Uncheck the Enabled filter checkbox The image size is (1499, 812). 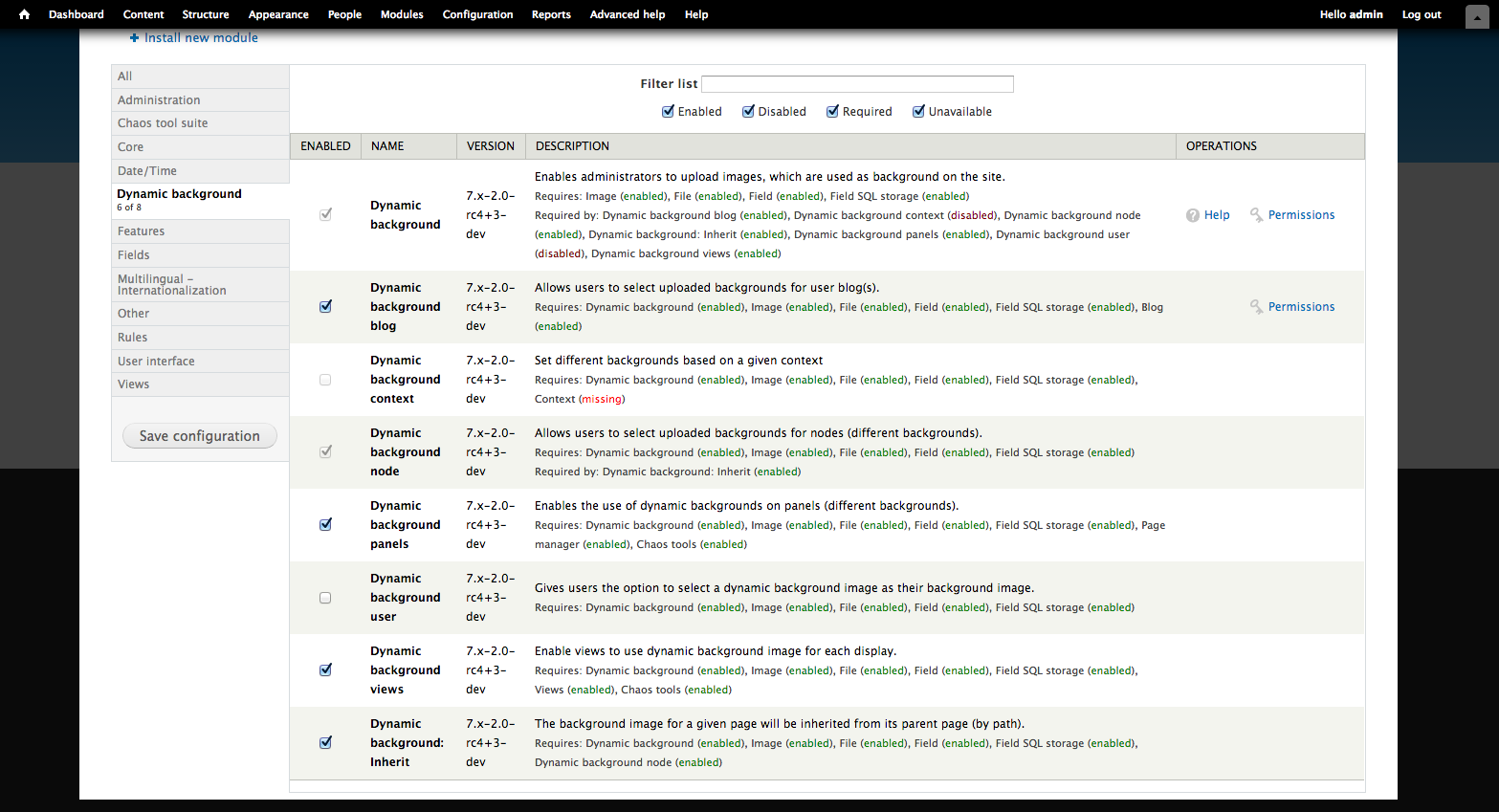pyautogui.click(x=669, y=112)
